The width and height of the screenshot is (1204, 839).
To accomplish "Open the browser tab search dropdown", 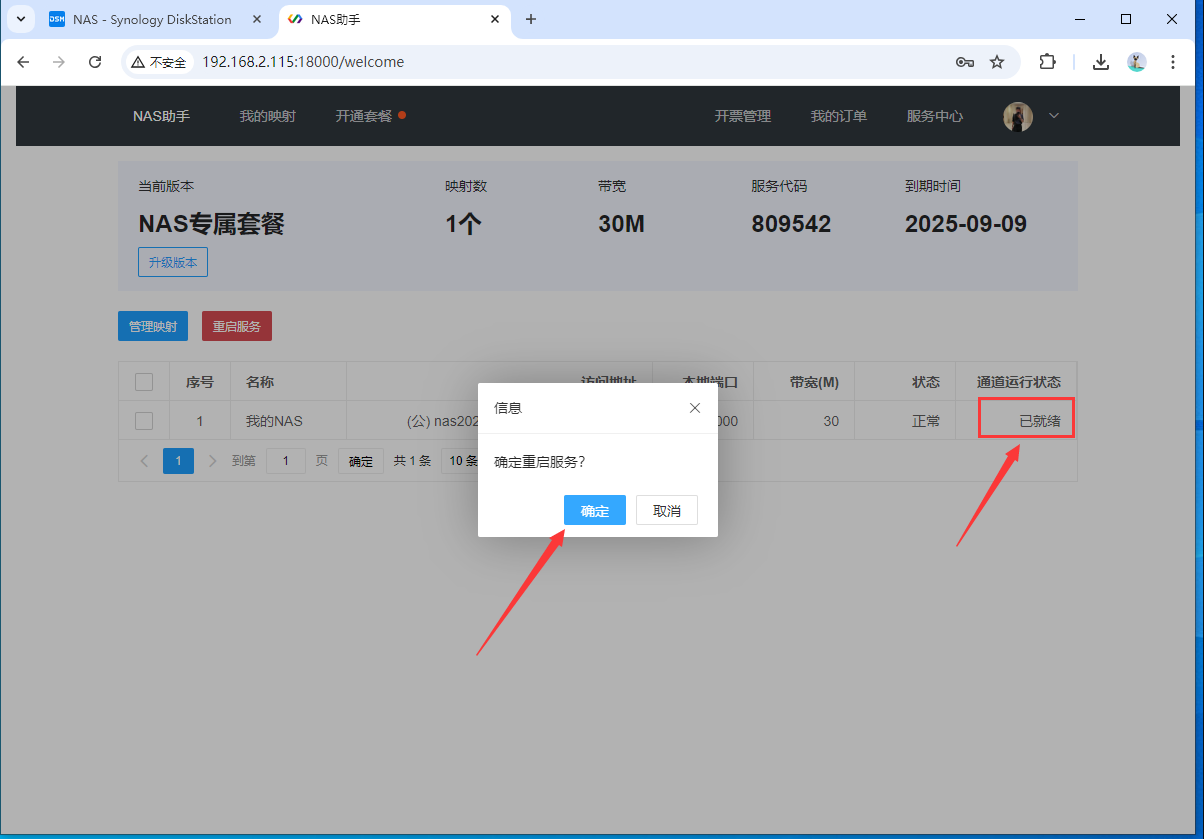I will click(x=20, y=19).
